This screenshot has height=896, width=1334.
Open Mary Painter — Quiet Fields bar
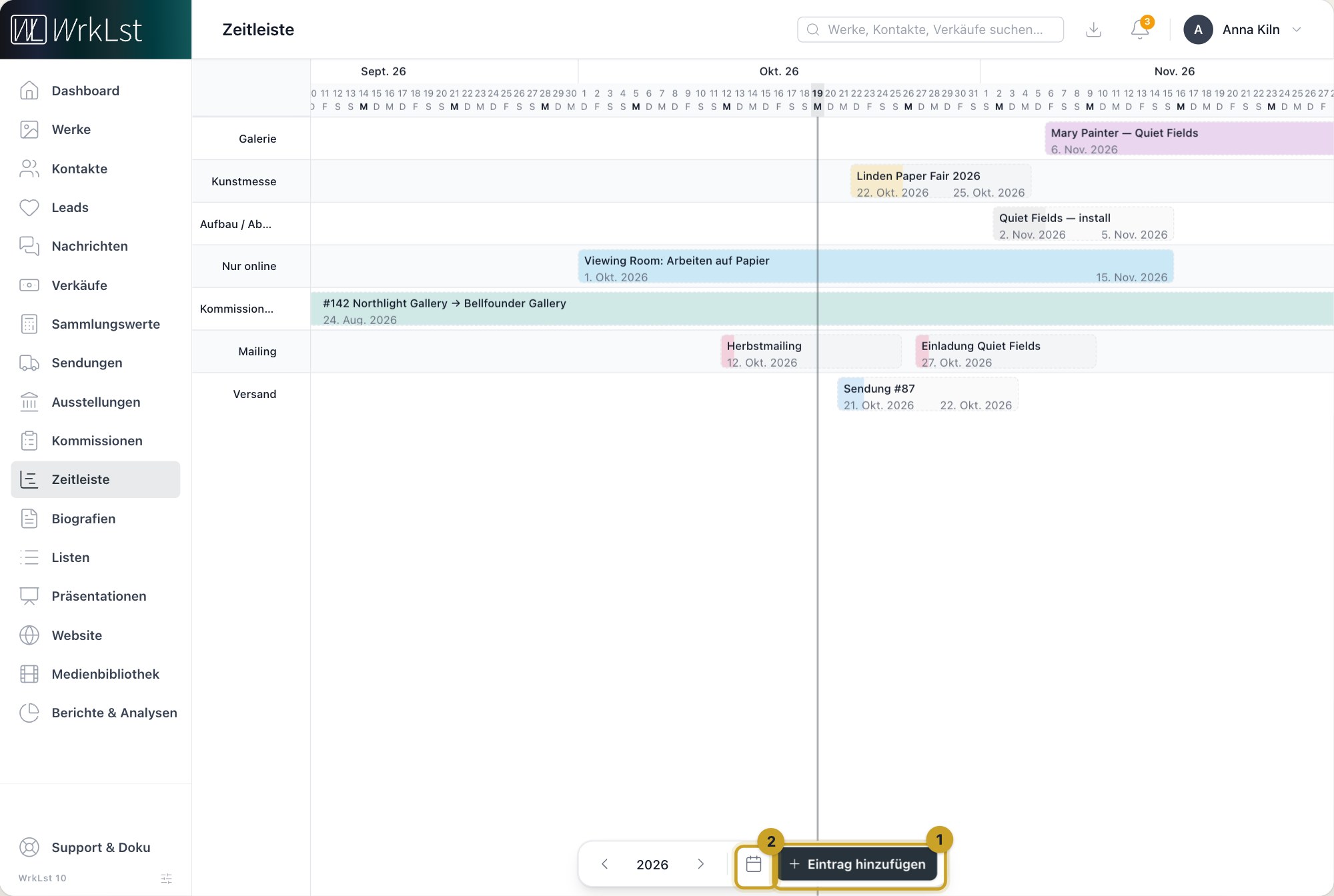coord(1189,139)
